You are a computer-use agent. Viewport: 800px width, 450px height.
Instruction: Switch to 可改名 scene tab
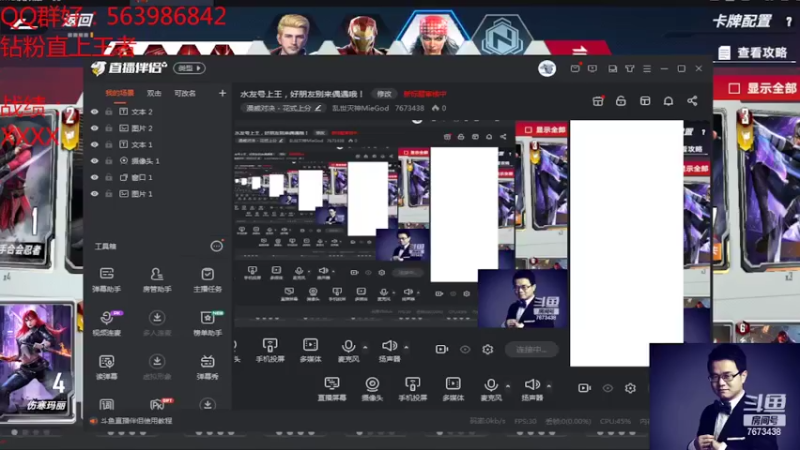185,93
